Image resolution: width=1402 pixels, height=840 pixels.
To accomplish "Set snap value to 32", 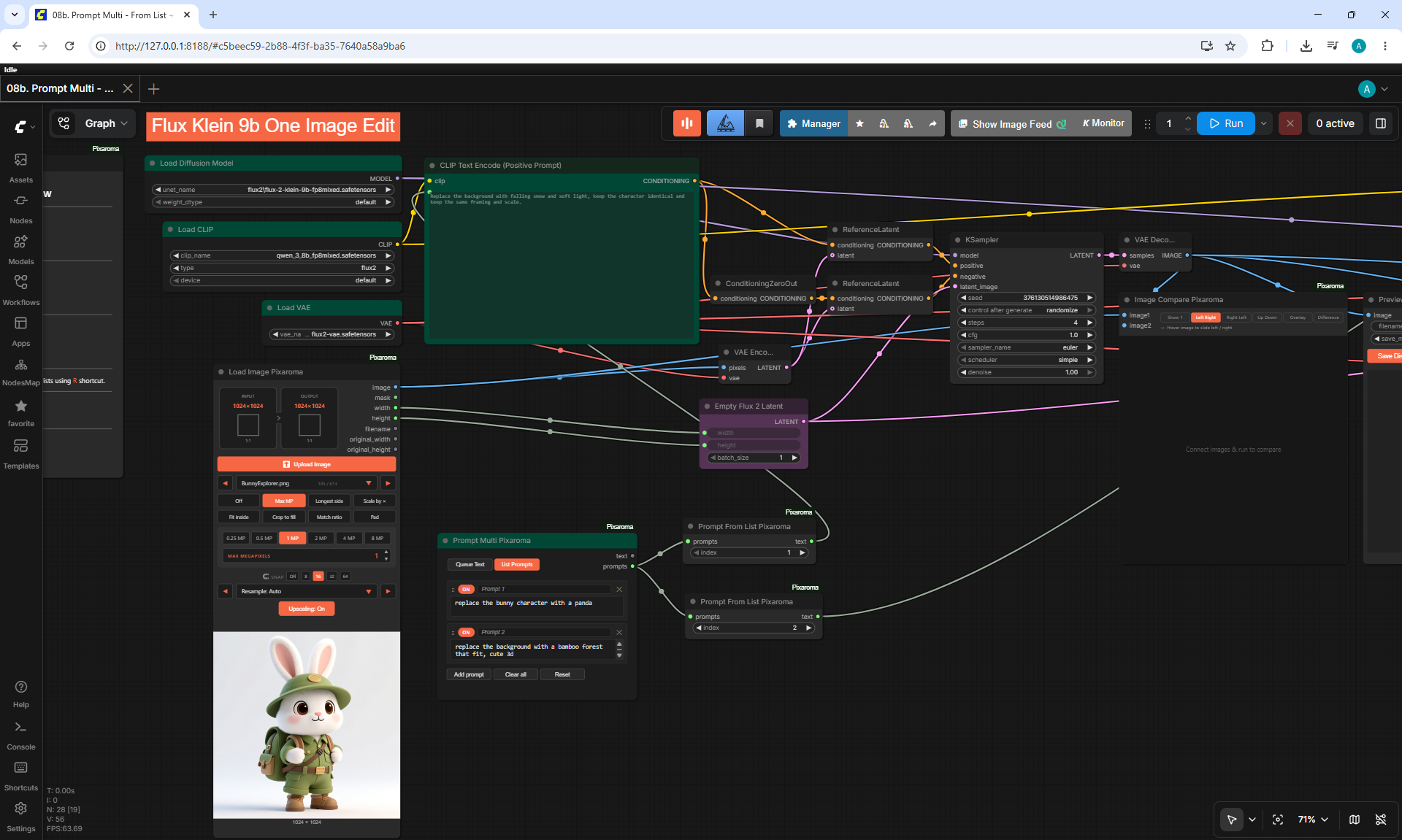I will click(332, 577).
